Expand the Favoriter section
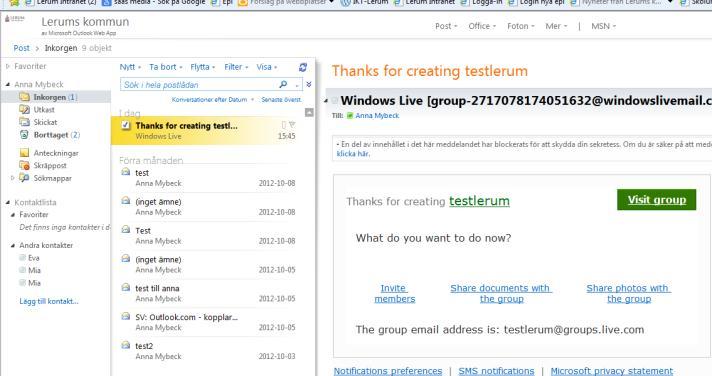 tap(8, 66)
